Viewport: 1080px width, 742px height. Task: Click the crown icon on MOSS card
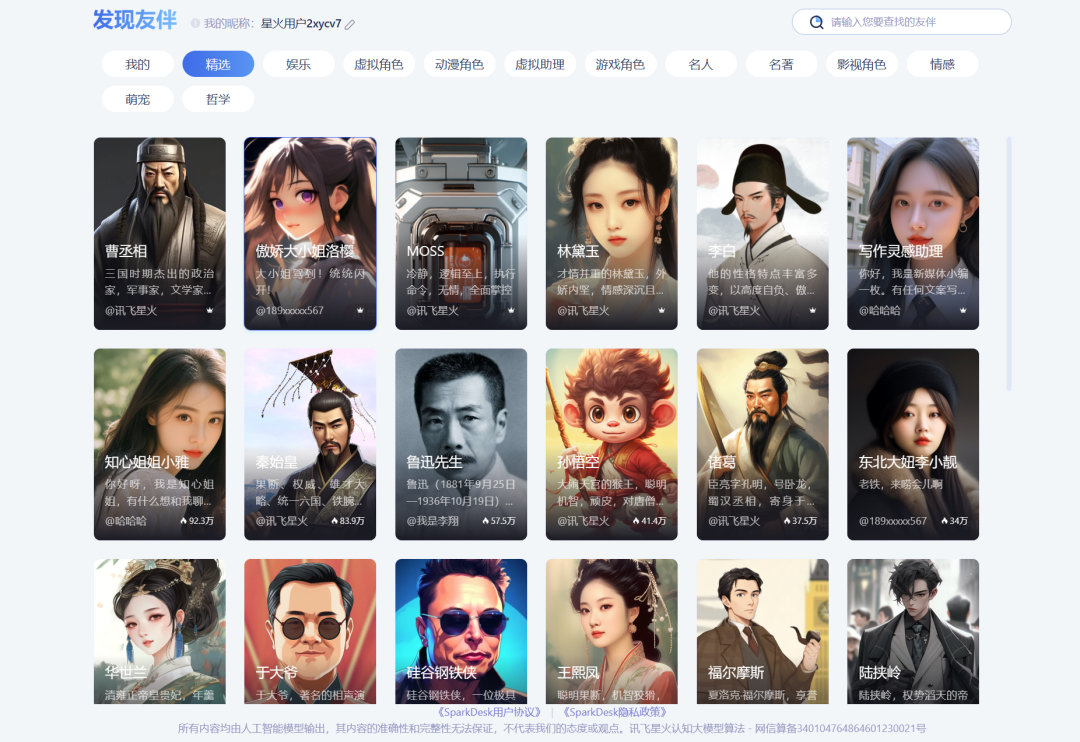pos(511,311)
